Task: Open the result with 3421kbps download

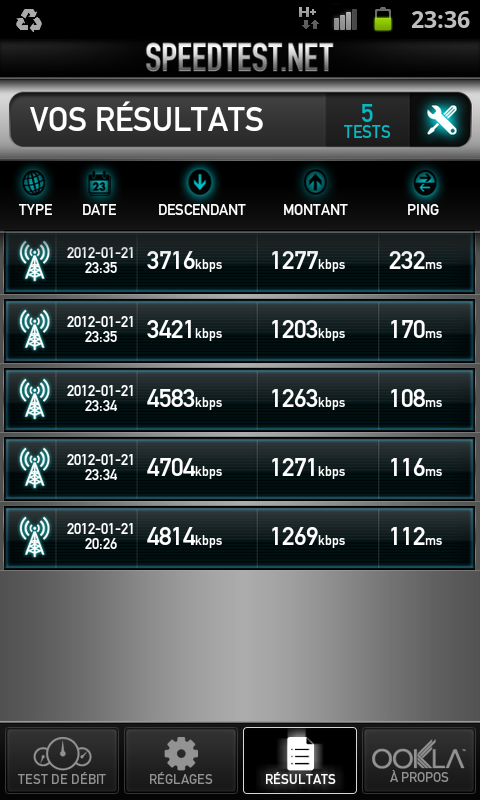Action: point(240,330)
